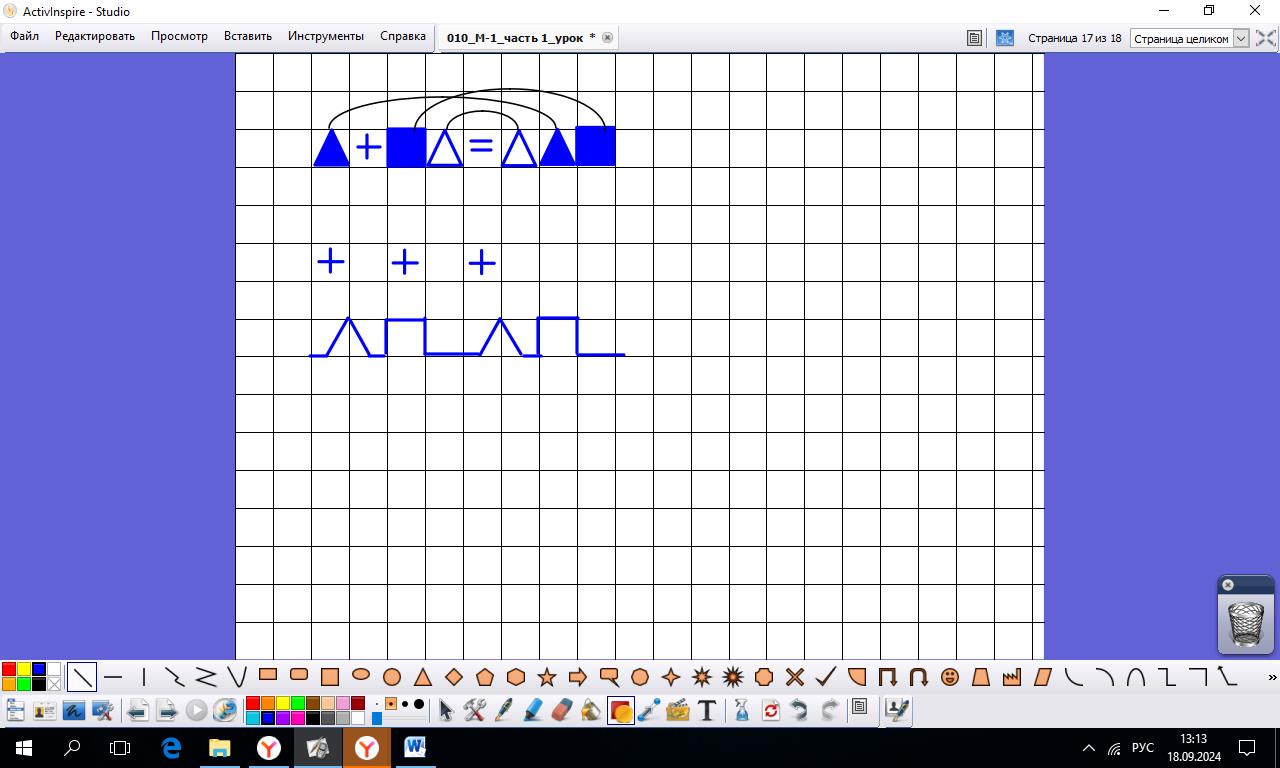Activate the Shape tool
The width and height of the screenshot is (1280, 768).
point(621,710)
